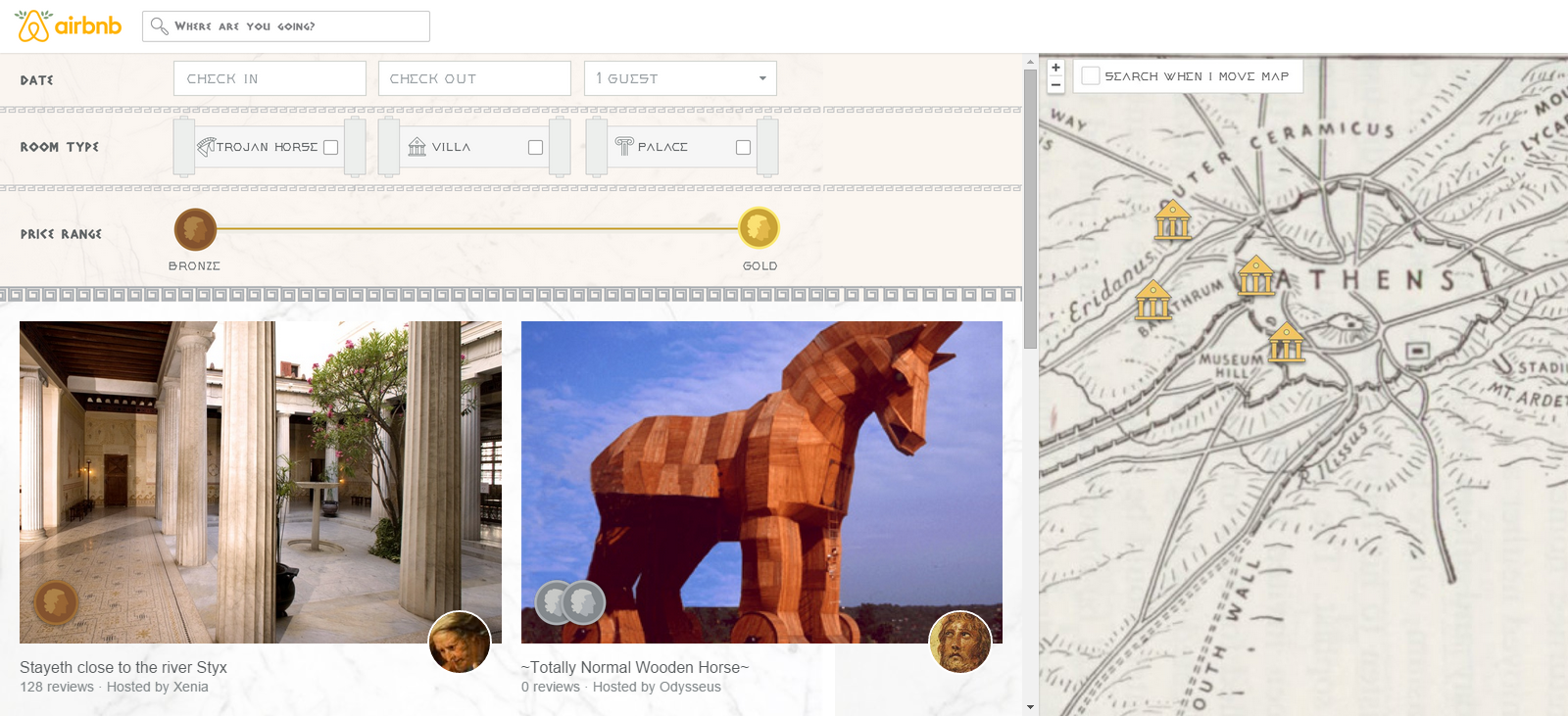The image size is (1568, 716).
Task: Grab the Gold price slider handle
Action: click(x=759, y=228)
